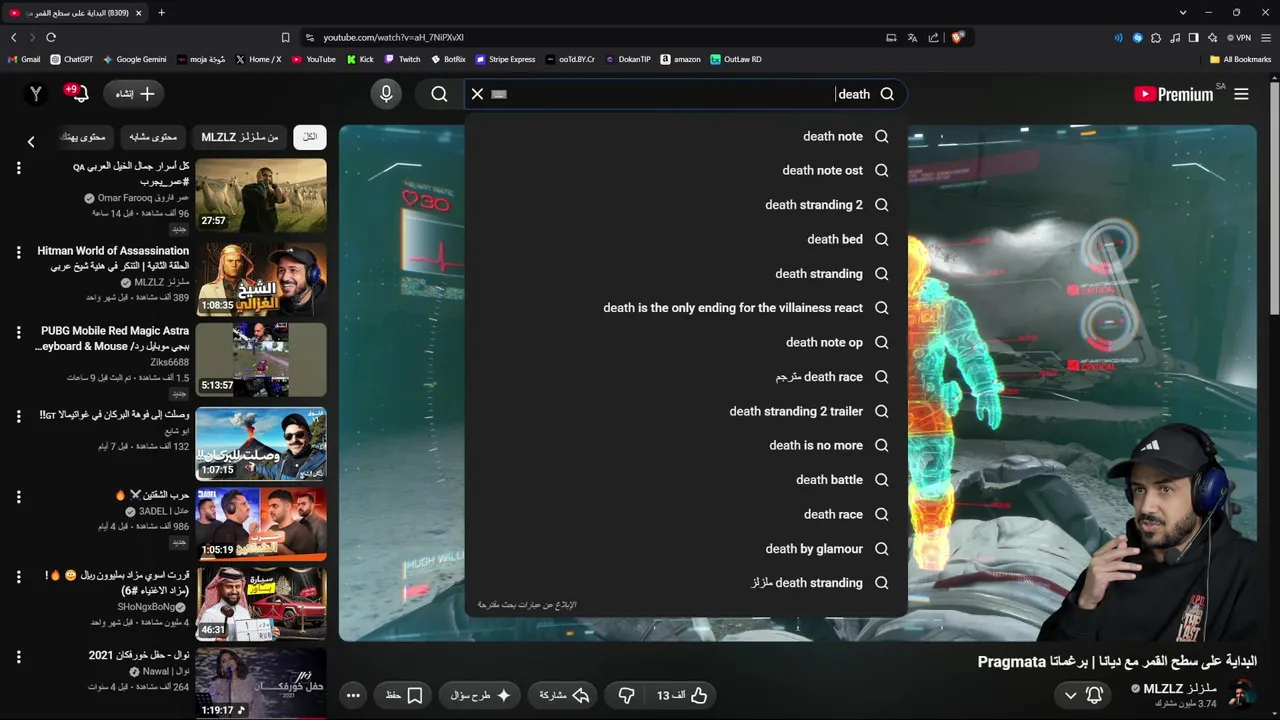This screenshot has height=720, width=1280.
Task: Open more options for SHoNgxBoNg auction video
Action: [x=18, y=576]
